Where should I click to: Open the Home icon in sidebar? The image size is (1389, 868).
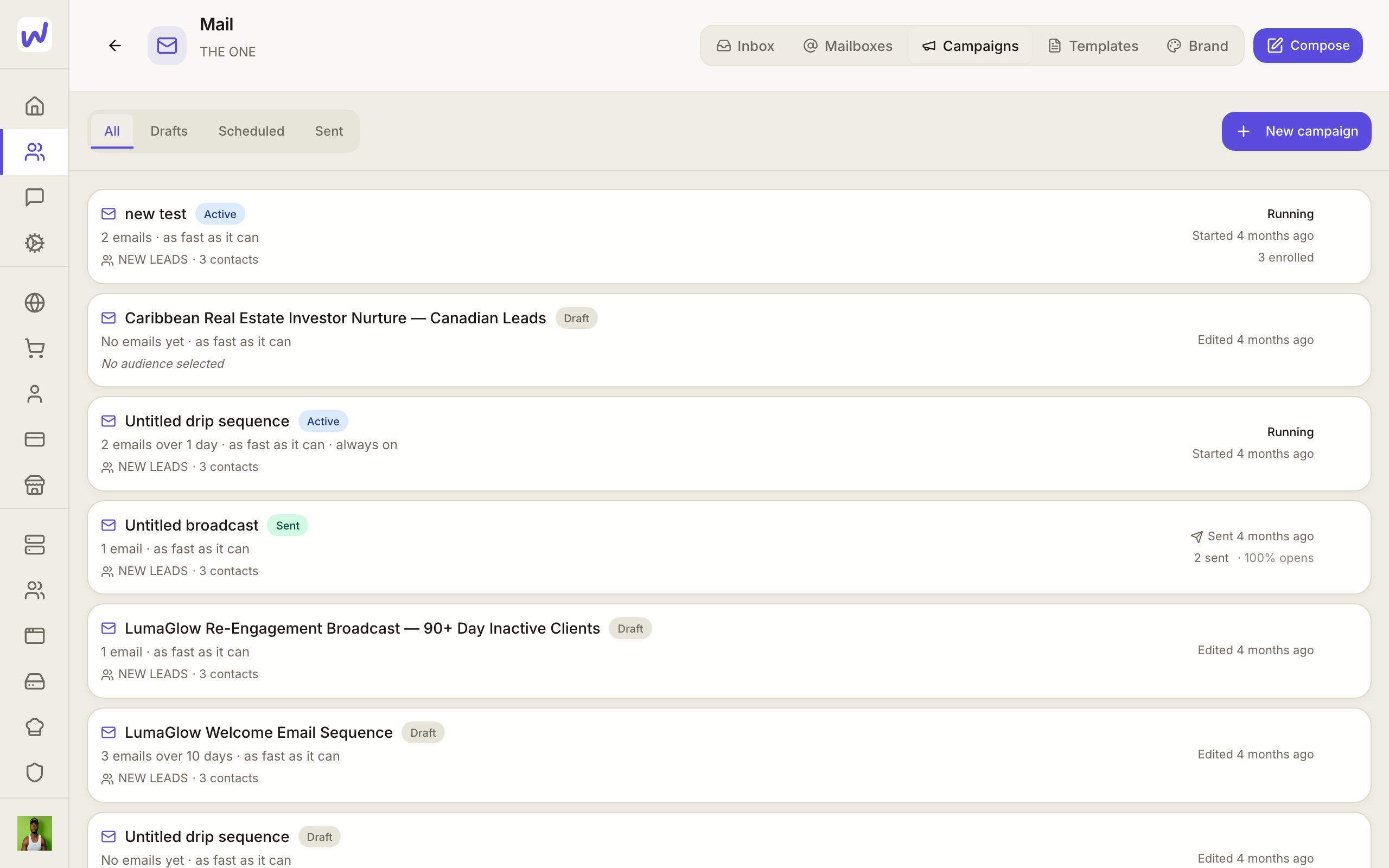[x=34, y=106]
